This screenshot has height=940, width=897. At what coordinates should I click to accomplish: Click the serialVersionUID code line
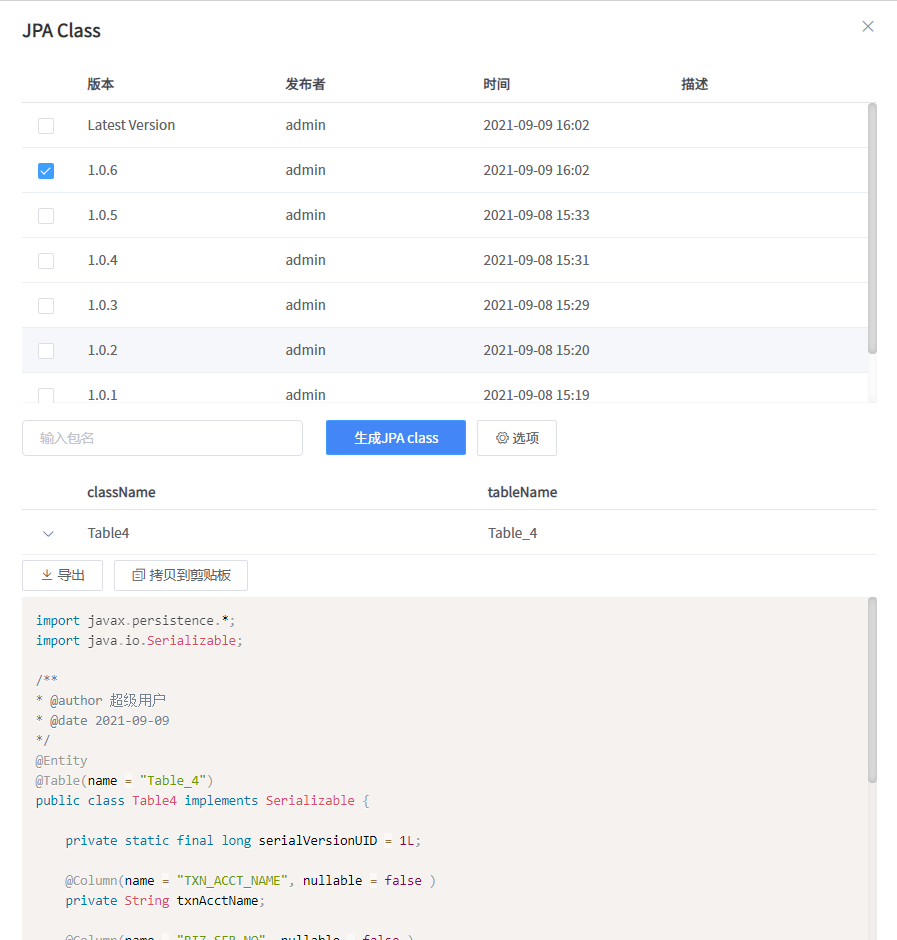pos(243,840)
